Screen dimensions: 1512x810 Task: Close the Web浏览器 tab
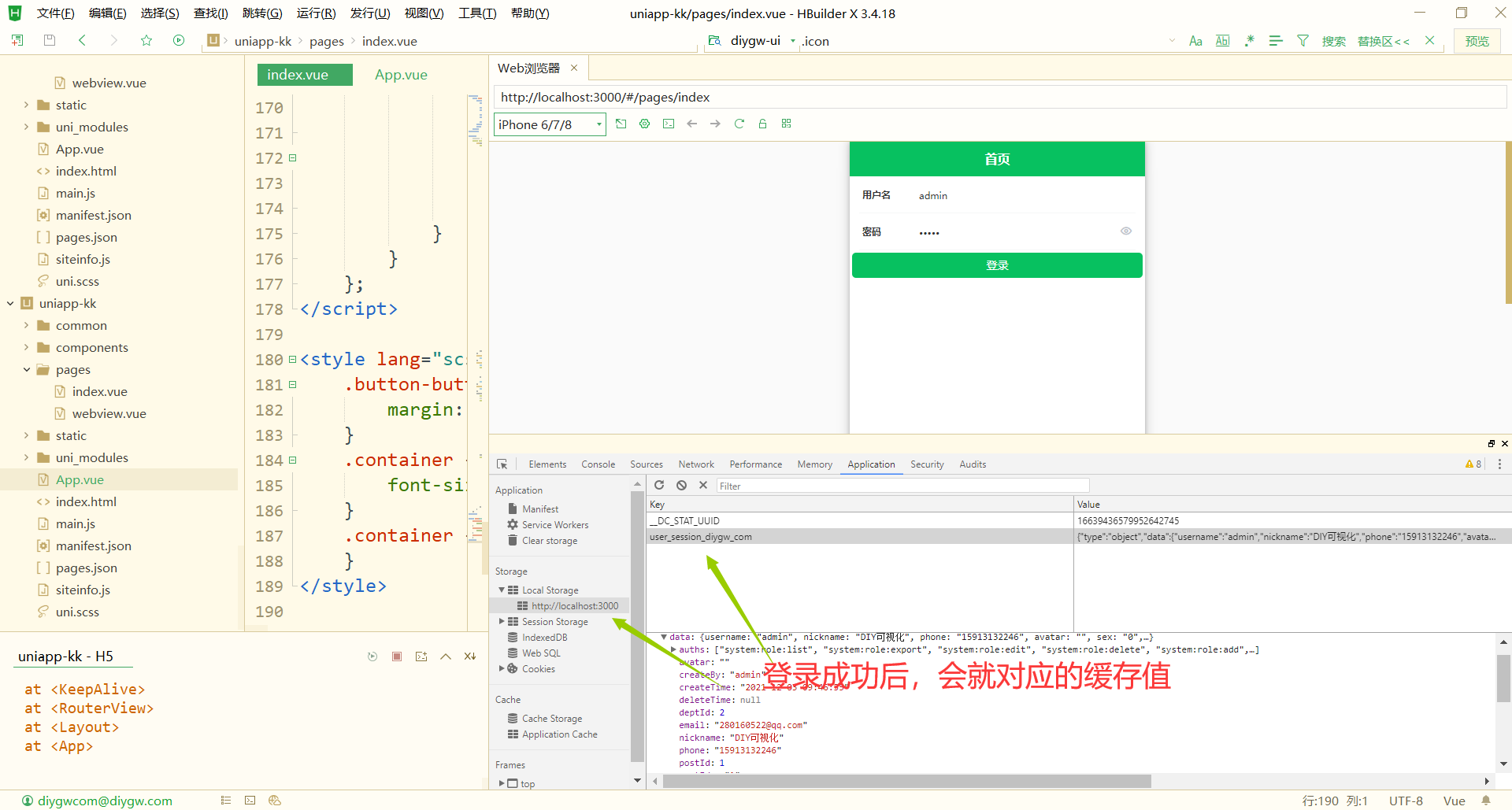pyautogui.click(x=574, y=68)
